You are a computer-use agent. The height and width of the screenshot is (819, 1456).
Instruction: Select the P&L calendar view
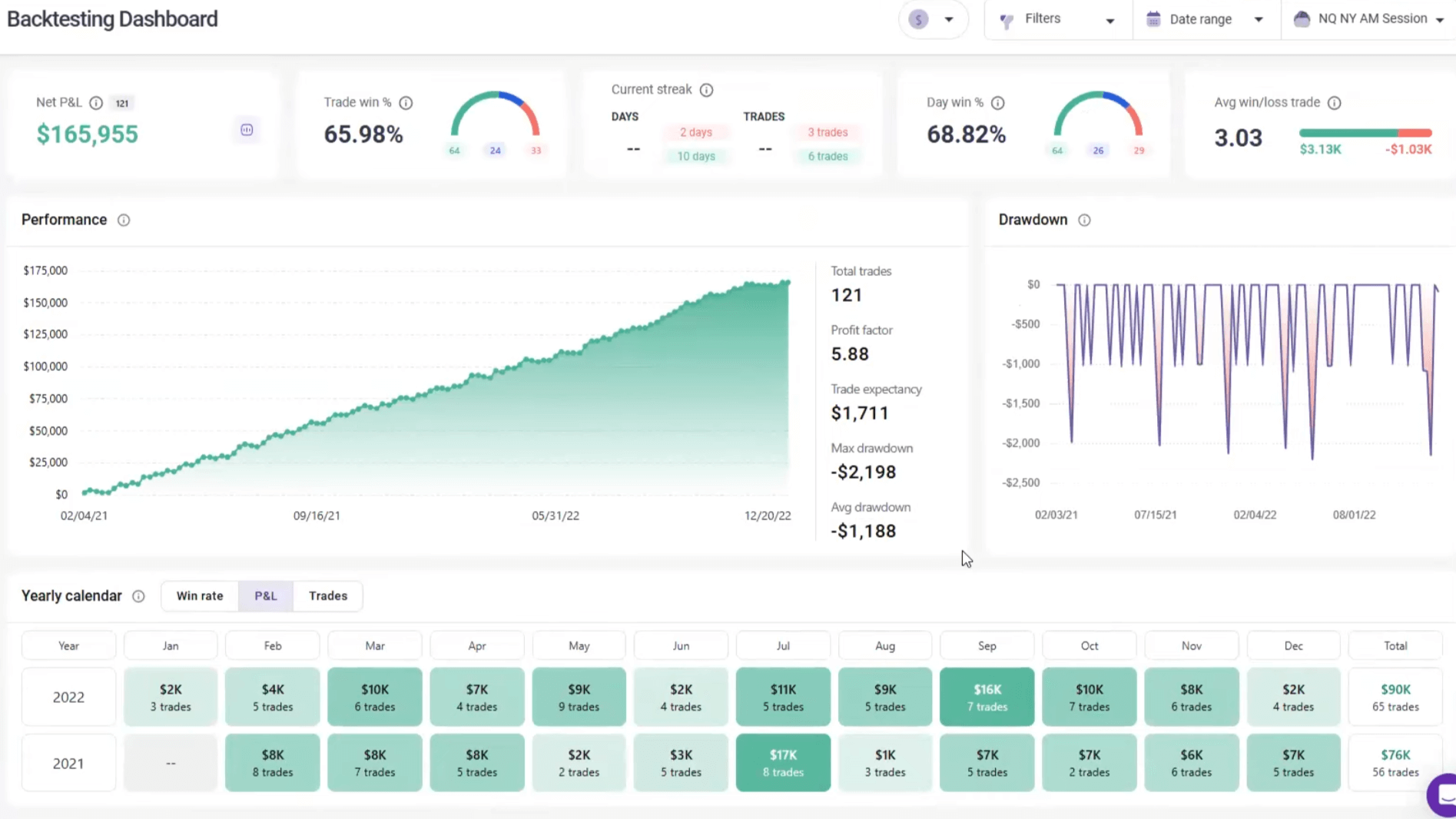point(265,596)
